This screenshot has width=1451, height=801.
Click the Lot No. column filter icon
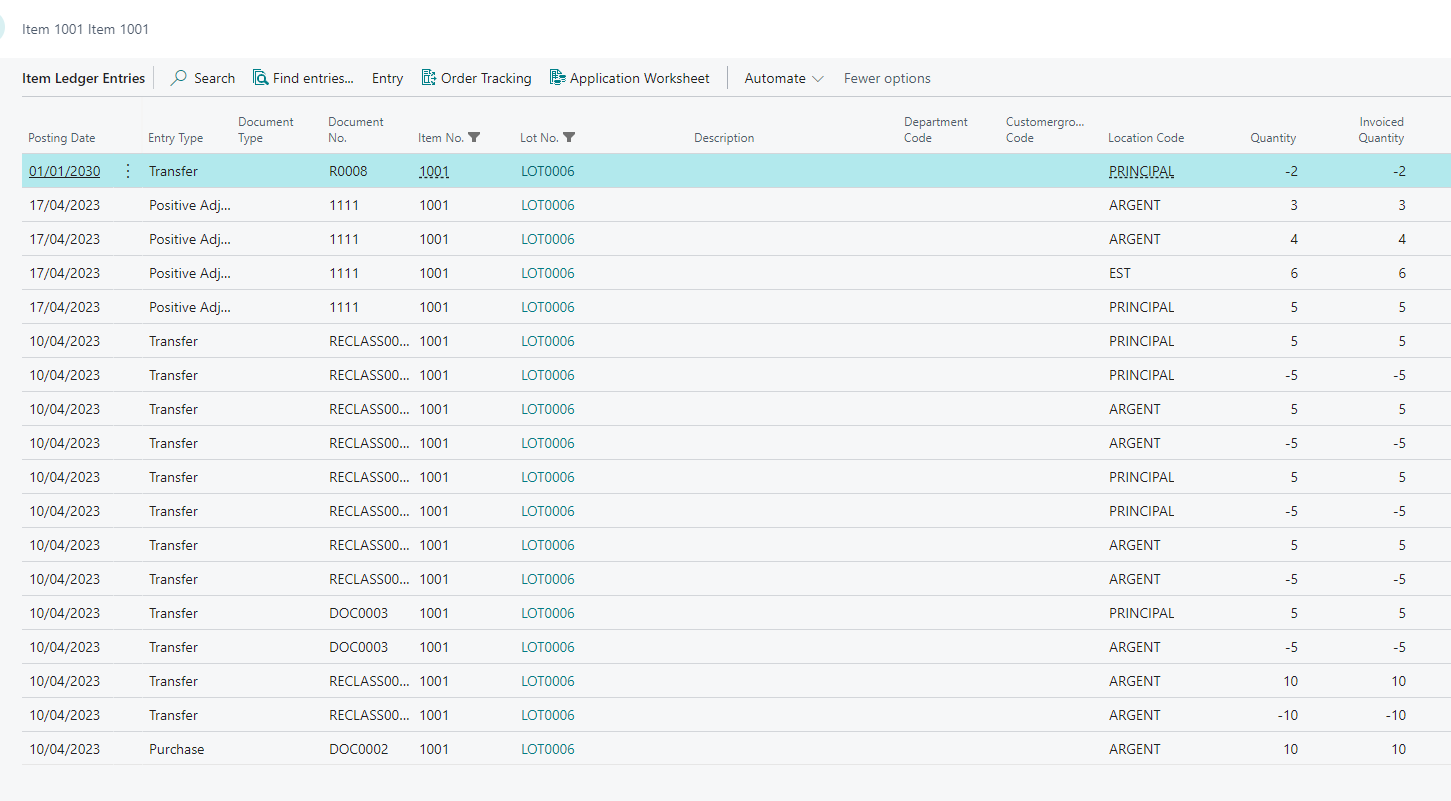pyautogui.click(x=569, y=138)
